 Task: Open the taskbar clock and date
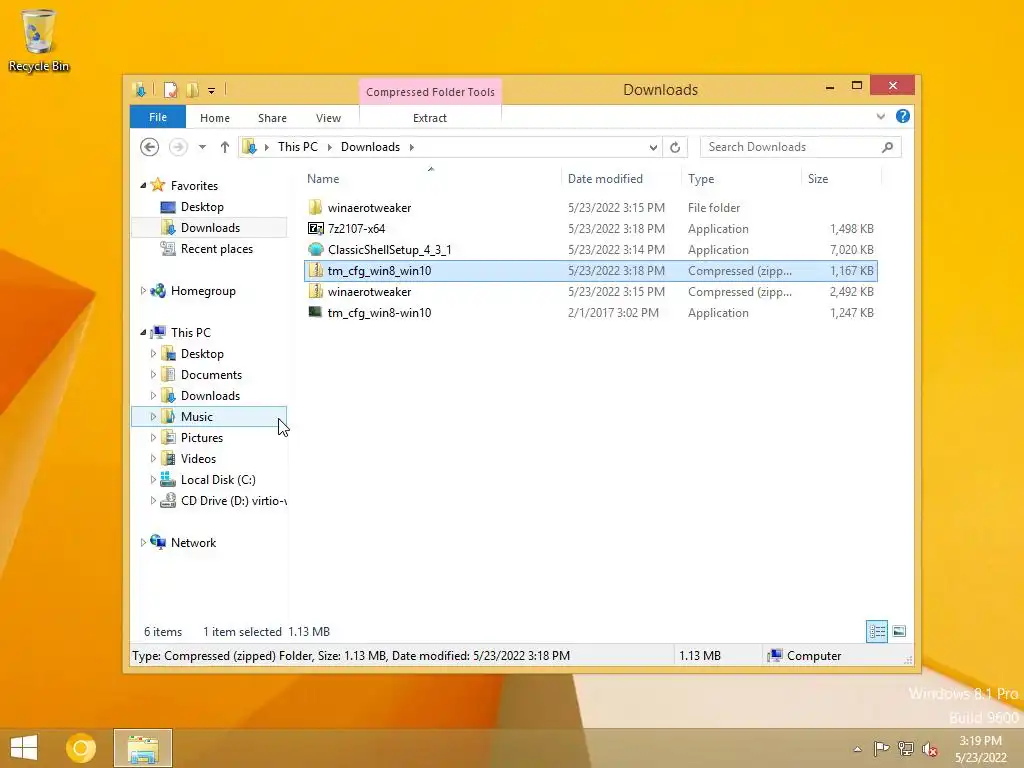[x=980, y=749]
